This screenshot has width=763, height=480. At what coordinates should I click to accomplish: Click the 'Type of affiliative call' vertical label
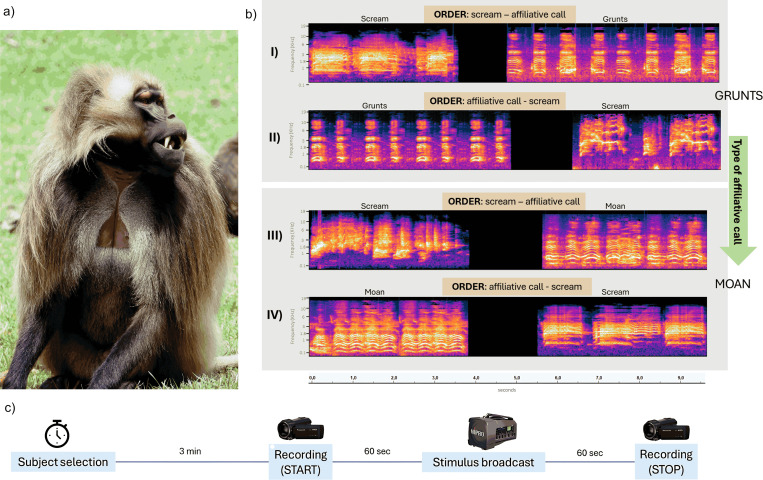[737, 191]
